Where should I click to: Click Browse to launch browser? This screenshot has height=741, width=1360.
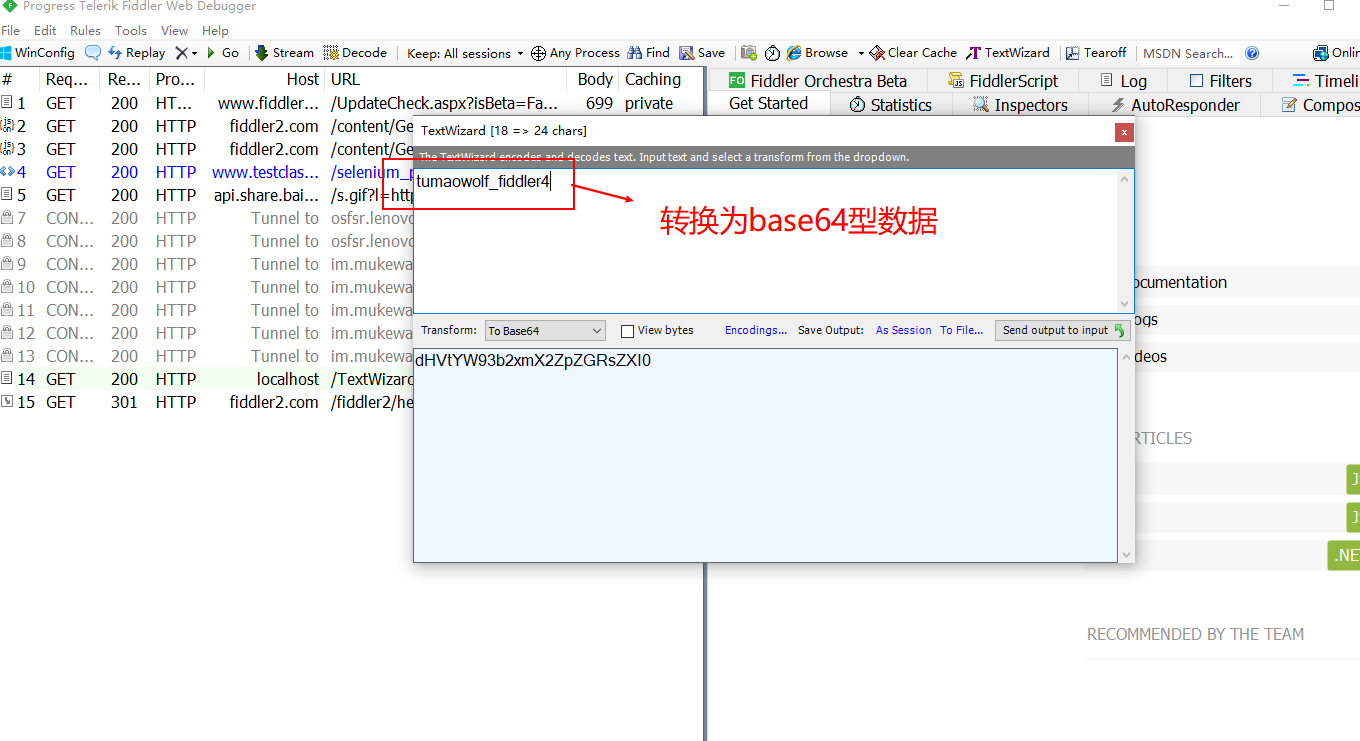tap(817, 53)
